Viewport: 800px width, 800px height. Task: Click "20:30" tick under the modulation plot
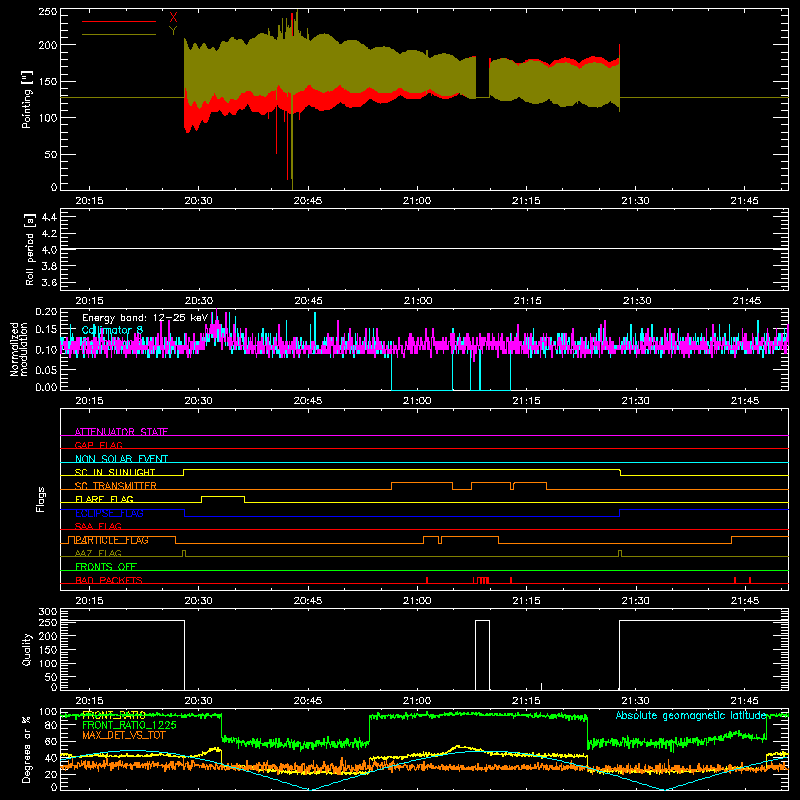tap(198, 401)
